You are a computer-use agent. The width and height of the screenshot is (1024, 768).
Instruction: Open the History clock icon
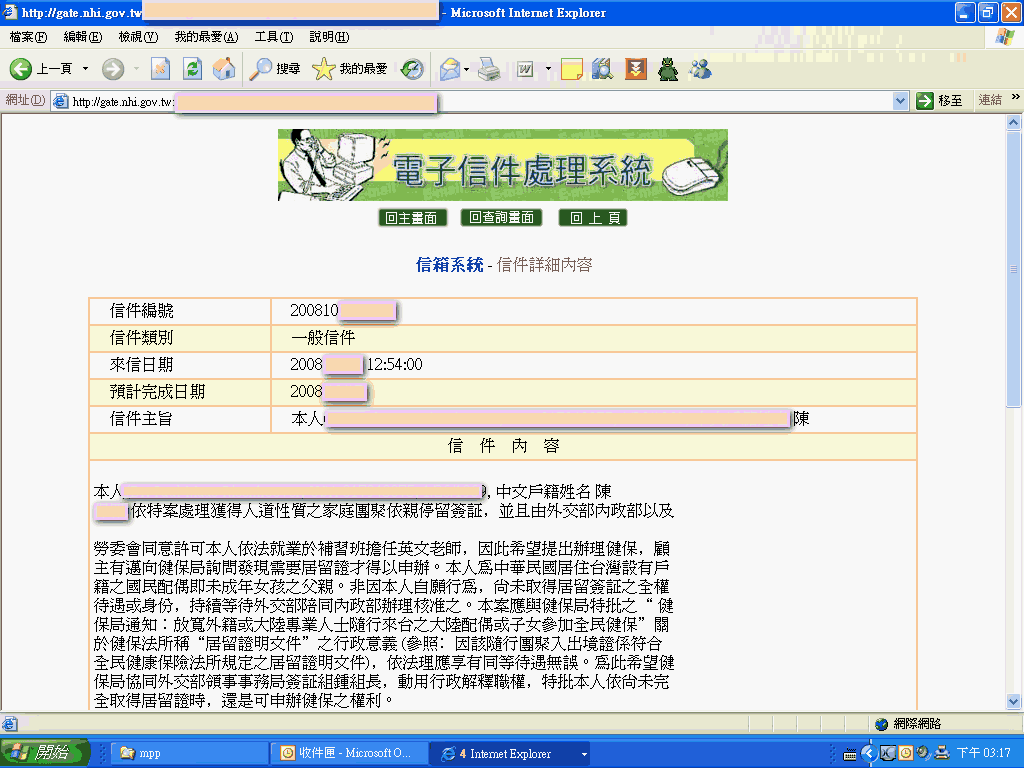412,69
